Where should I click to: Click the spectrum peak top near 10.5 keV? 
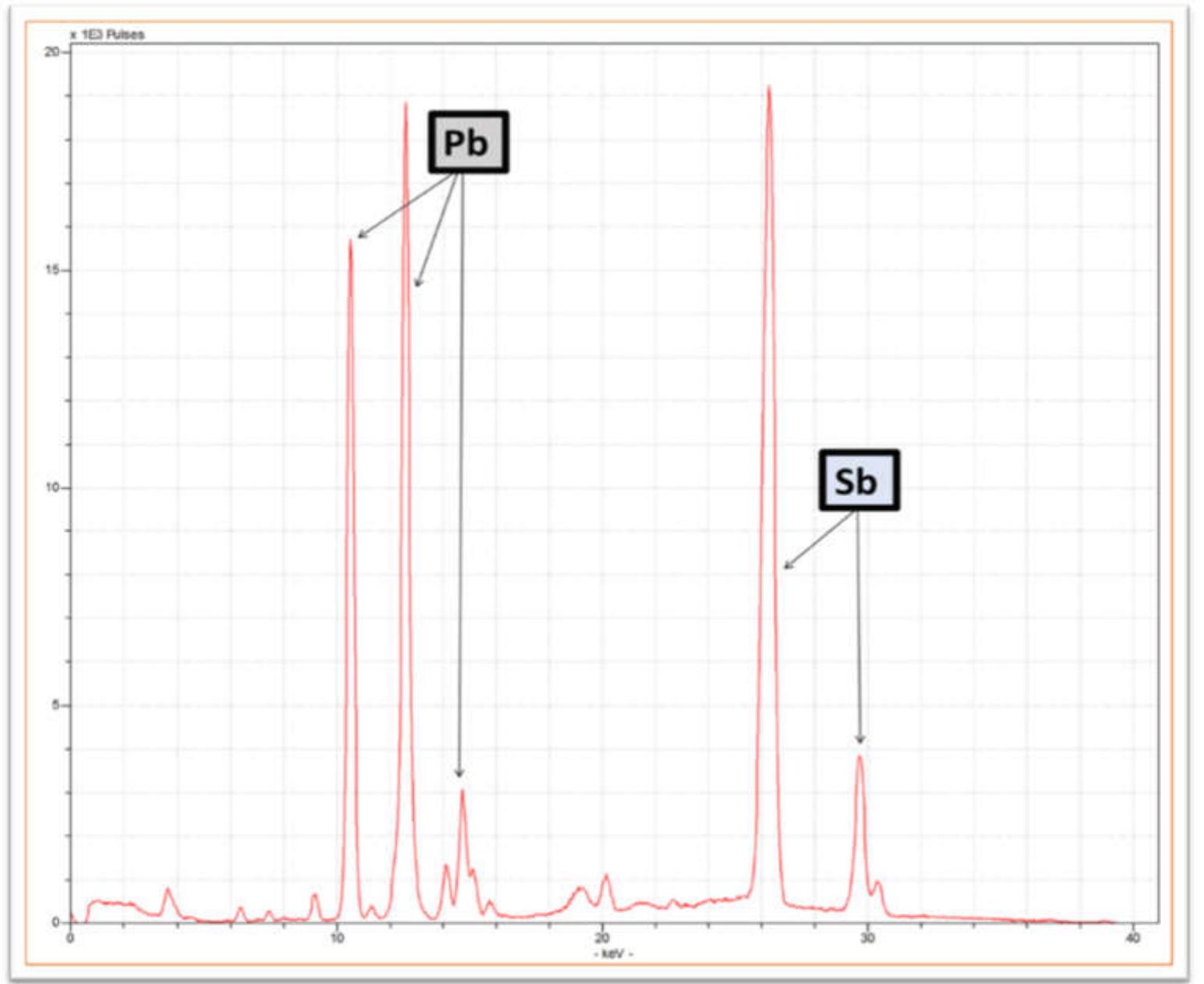[350, 241]
